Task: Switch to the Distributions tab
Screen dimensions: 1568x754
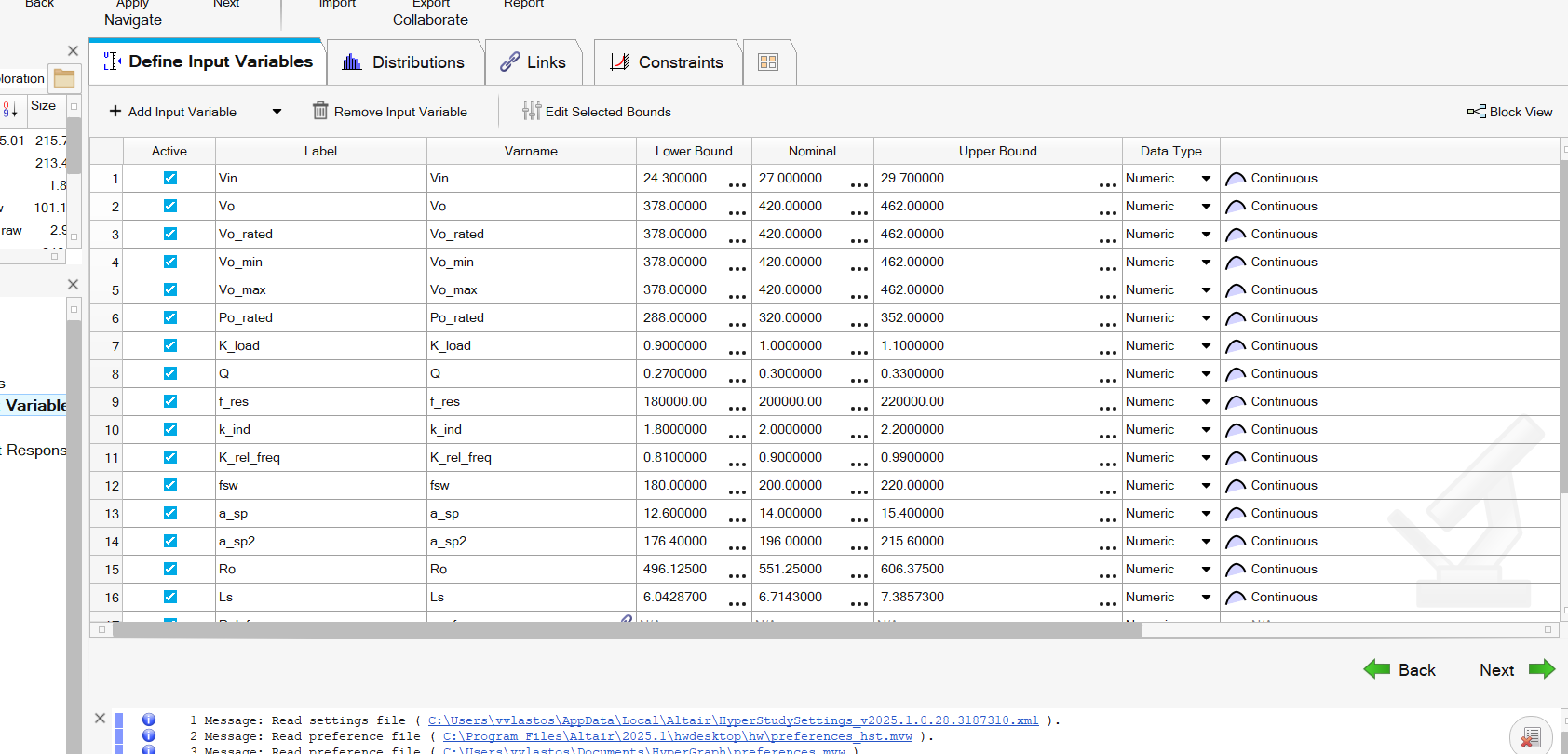Action: click(x=405, y=62)
